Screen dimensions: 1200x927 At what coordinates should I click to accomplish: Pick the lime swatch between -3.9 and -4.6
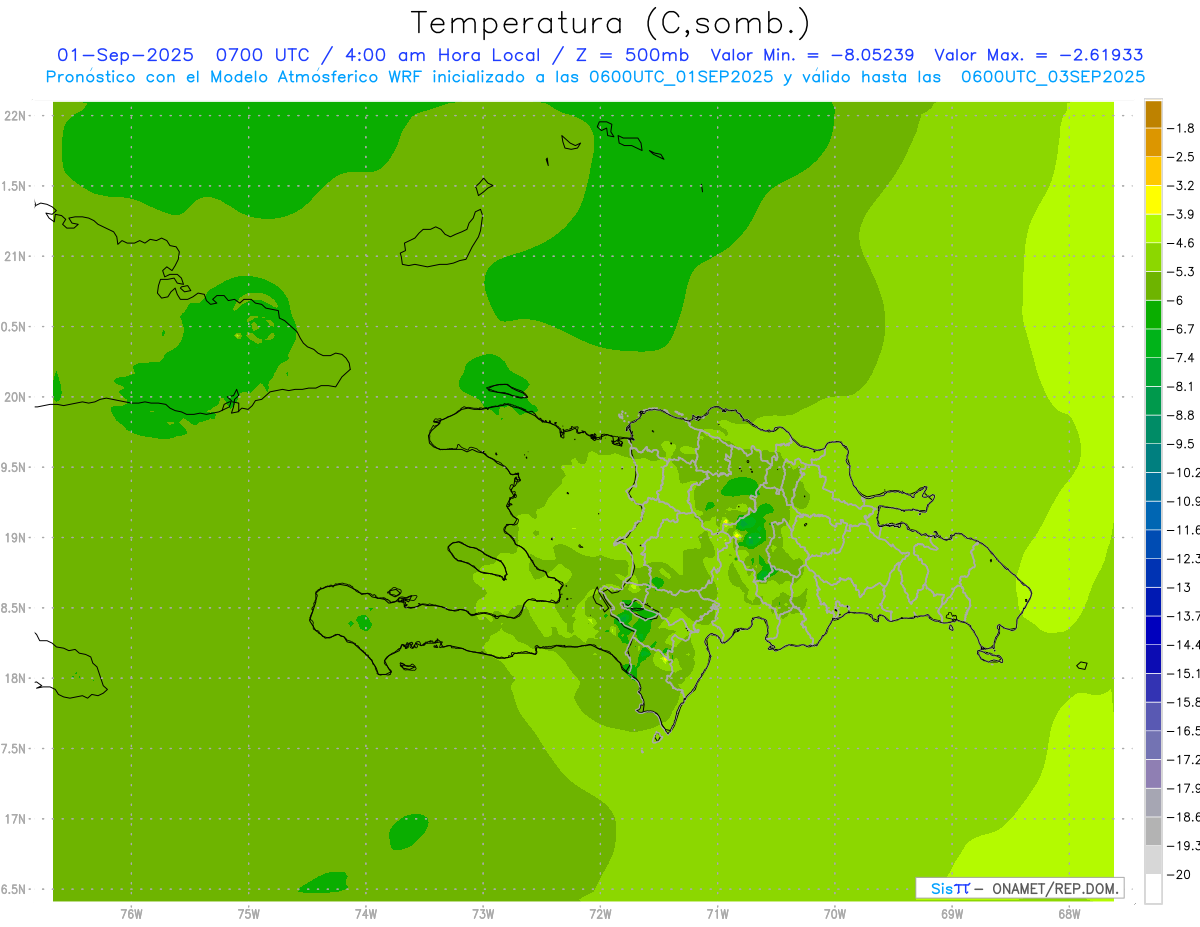pyautogui.click(x=1153, y=229)
